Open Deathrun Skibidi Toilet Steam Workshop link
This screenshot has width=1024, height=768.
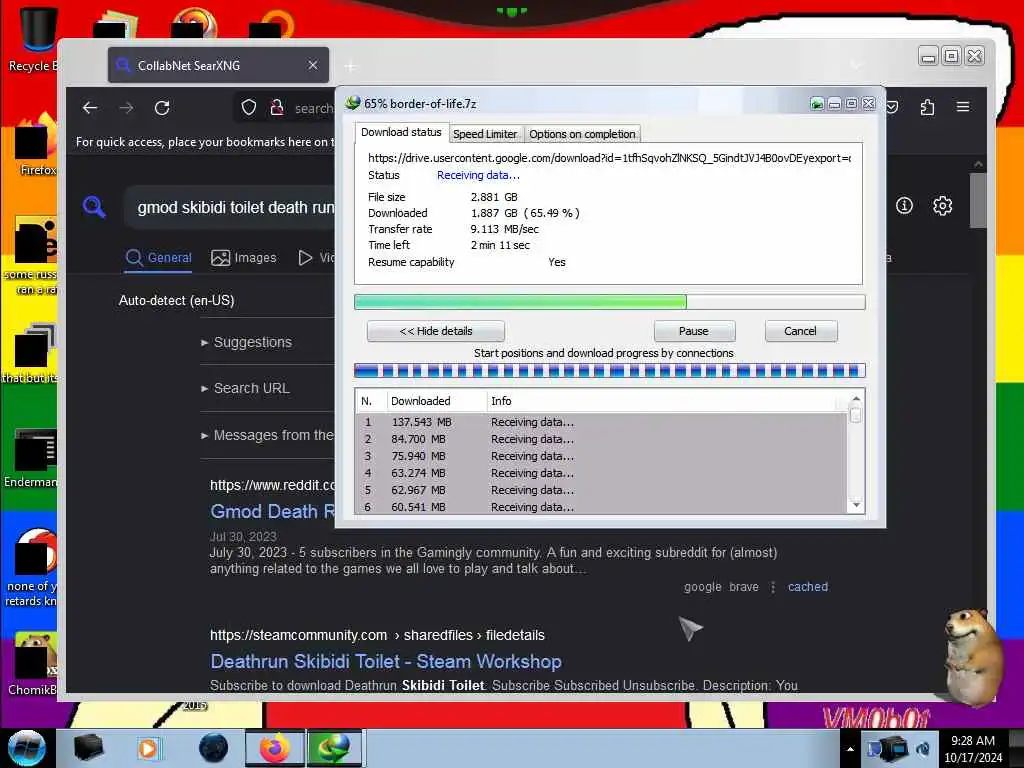[x=386, y=662]
